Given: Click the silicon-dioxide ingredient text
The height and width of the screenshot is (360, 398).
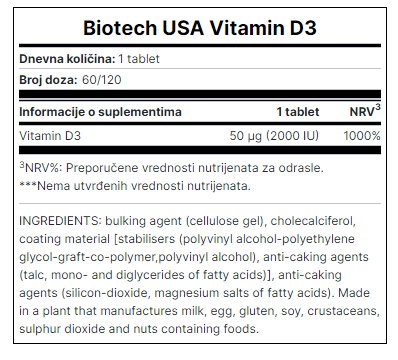Looking at the screenshot, I should [x=106, y=293].
